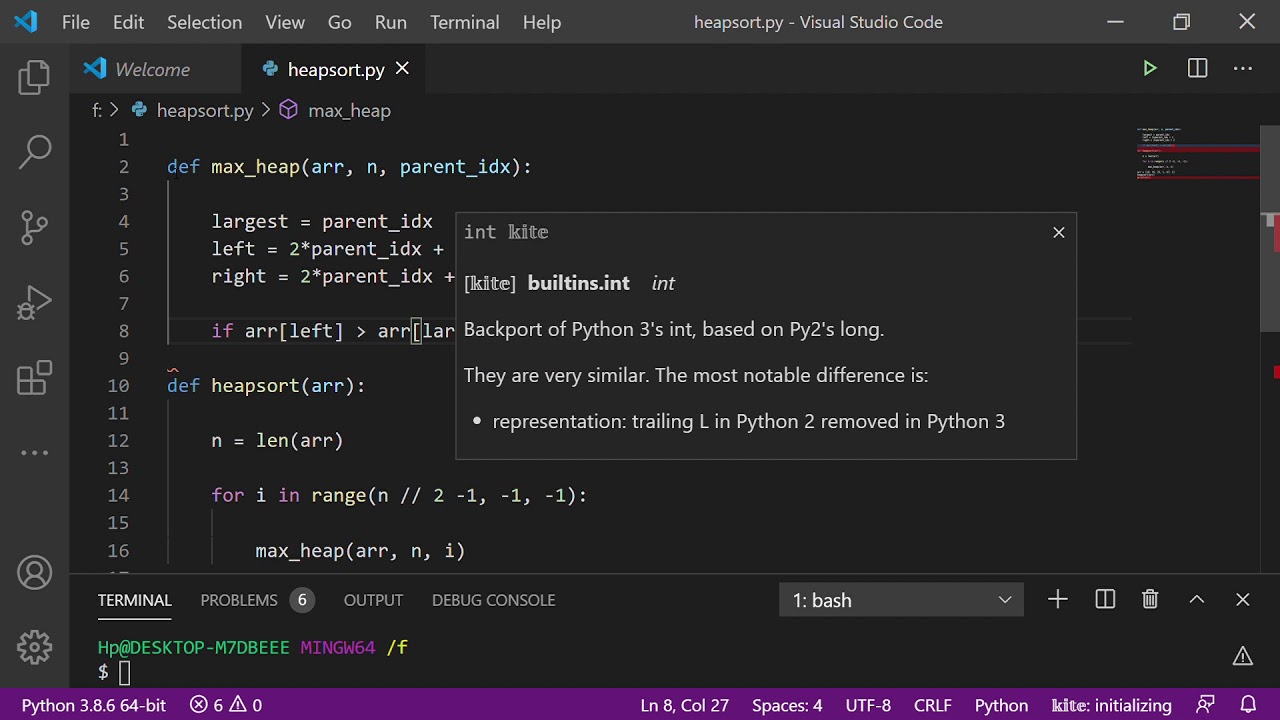Switch to the DEBUG CONSOLE tab

(x=493, y=600)
